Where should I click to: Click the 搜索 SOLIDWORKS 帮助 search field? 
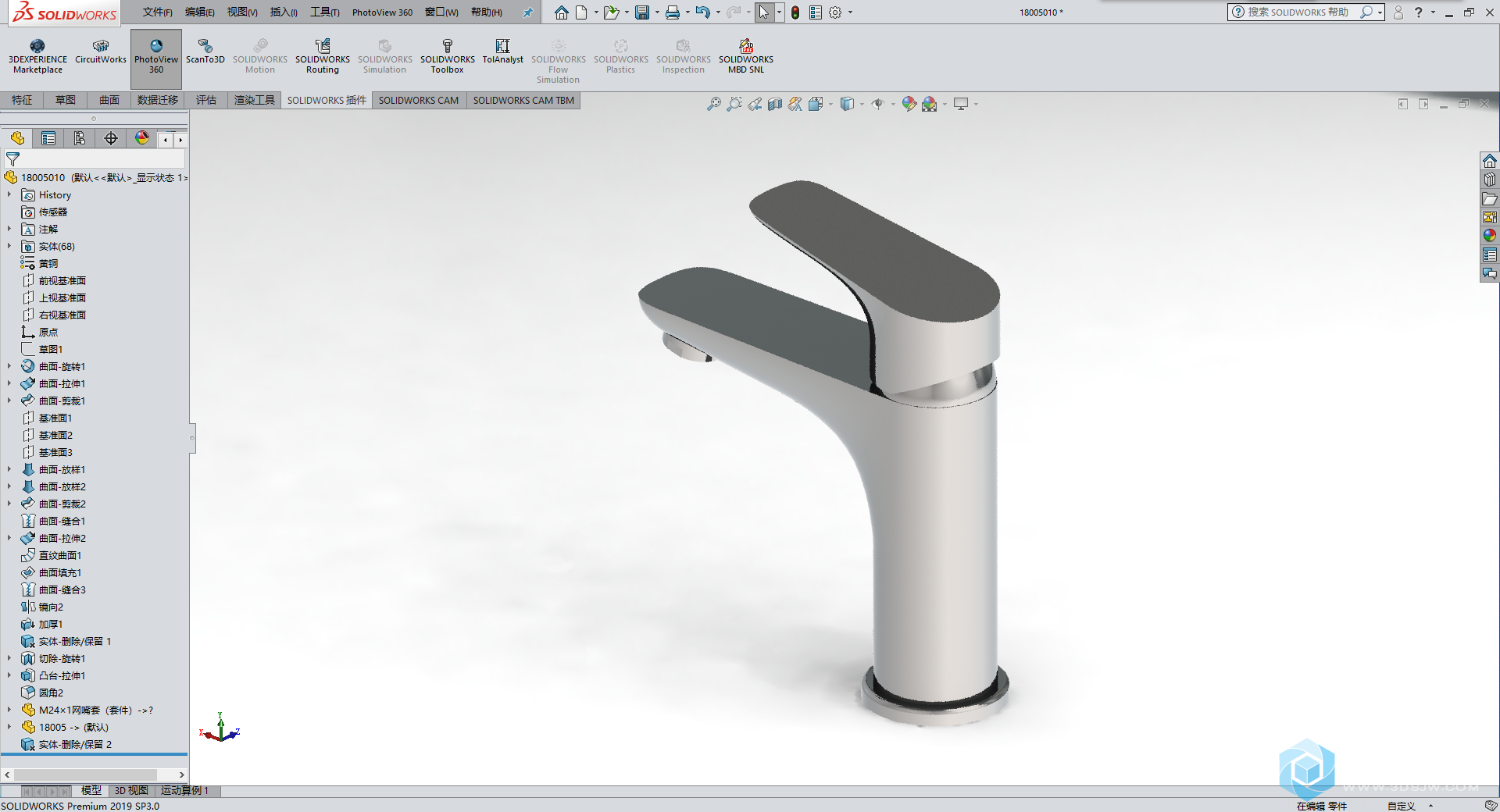tap(1297, 12)
